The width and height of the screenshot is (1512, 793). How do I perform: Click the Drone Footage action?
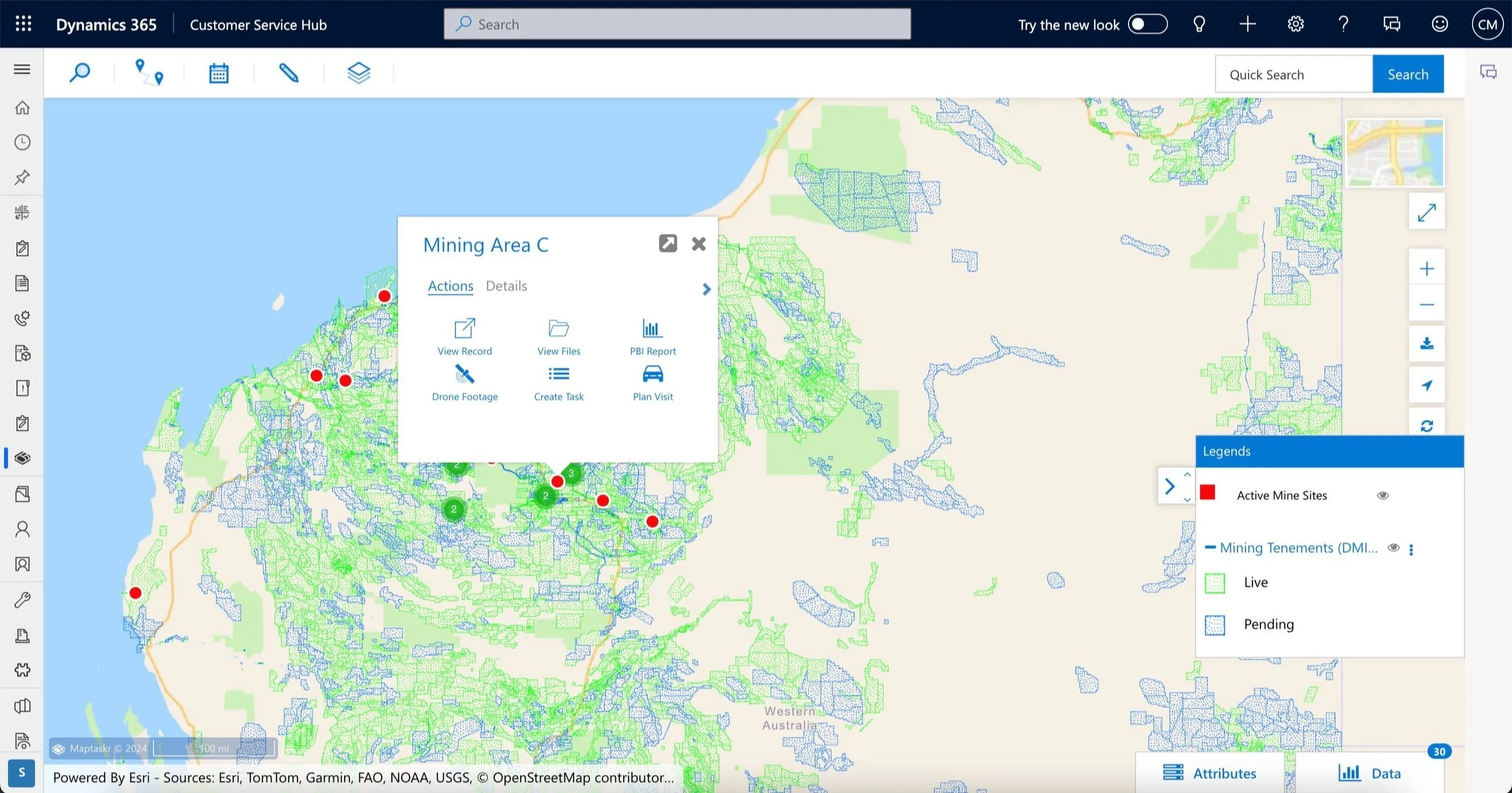click(464, 381)
